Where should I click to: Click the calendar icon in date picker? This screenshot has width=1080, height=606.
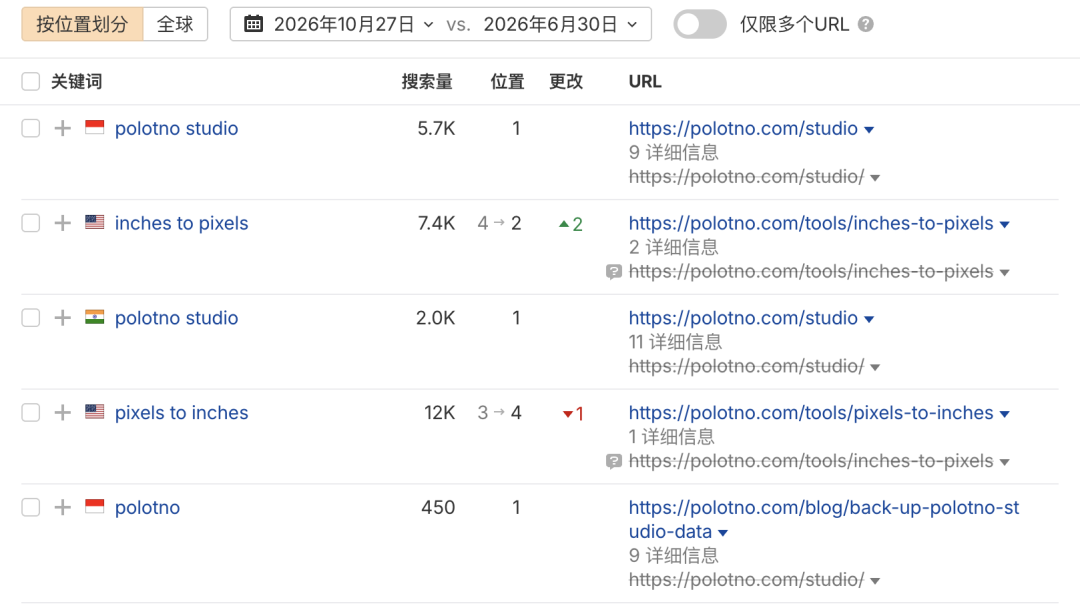point(253,24)
